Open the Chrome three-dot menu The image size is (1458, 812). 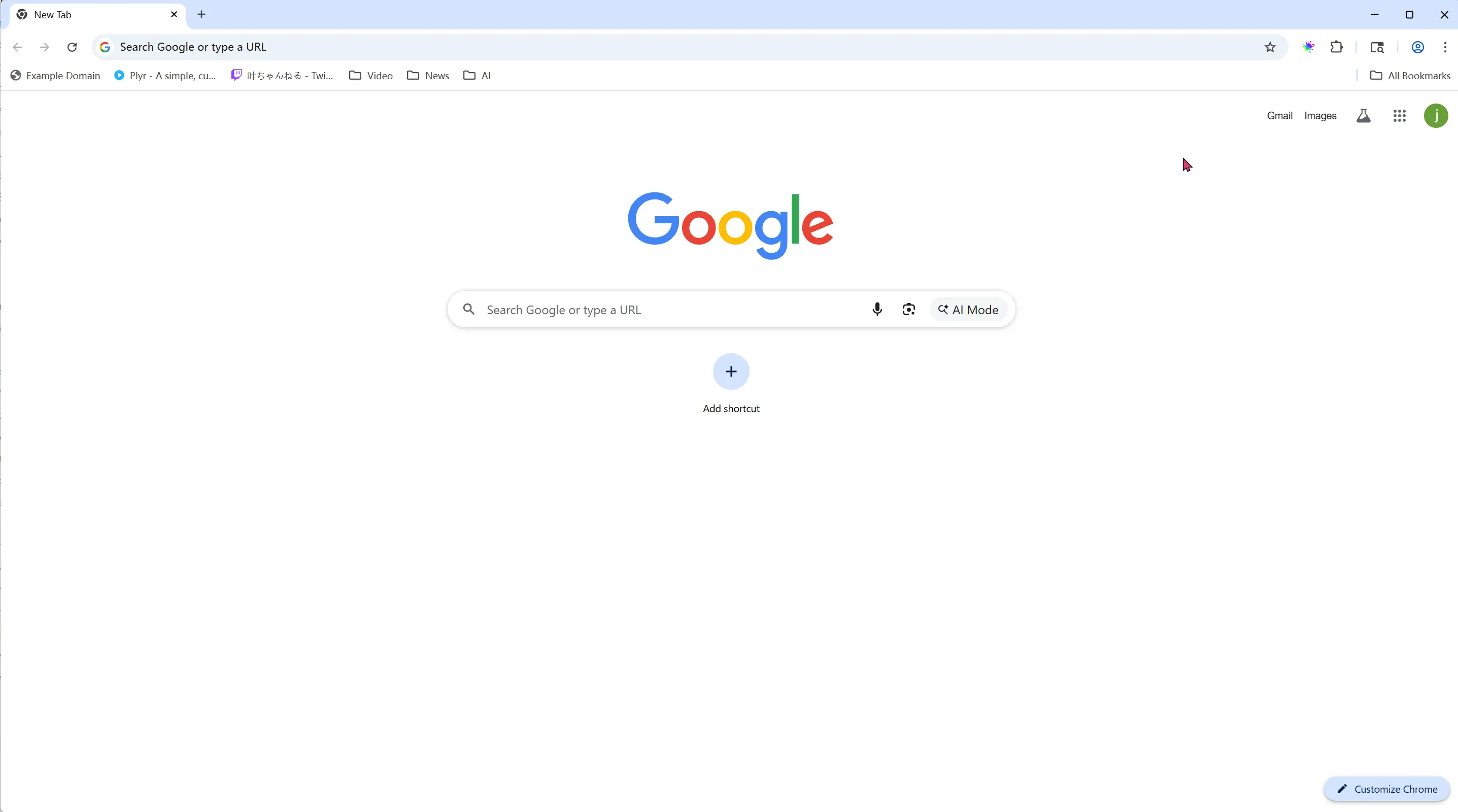pyautogui.click(x=1445, y=47)
